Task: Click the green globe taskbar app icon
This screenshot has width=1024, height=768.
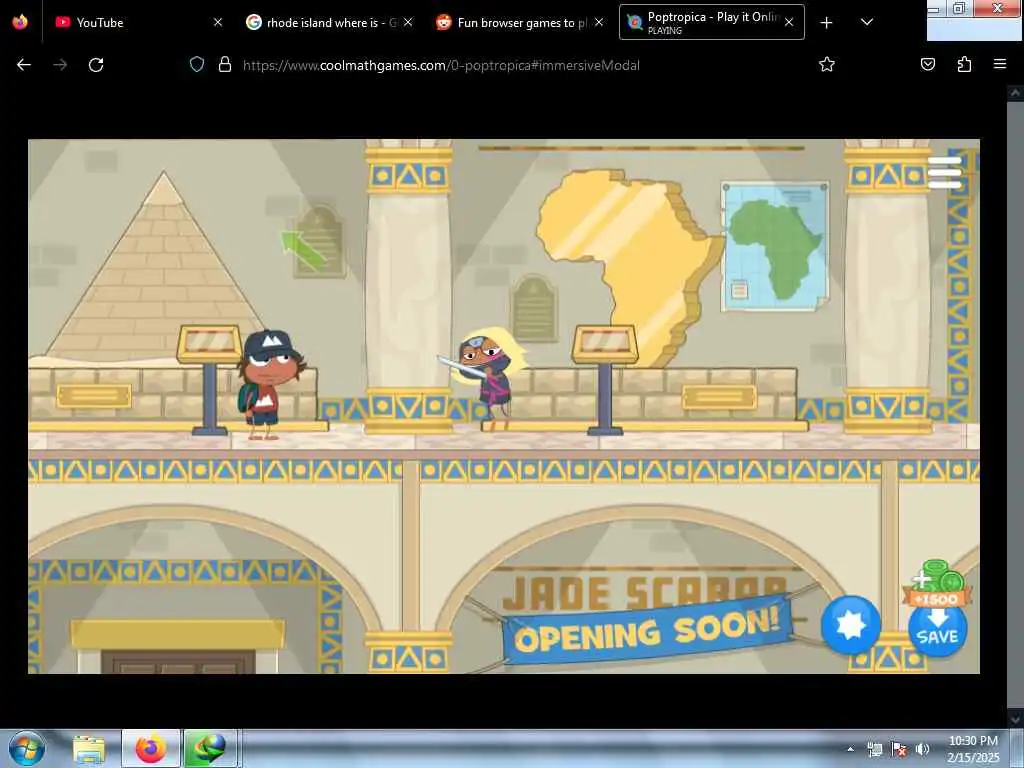Action: [209, 748]
